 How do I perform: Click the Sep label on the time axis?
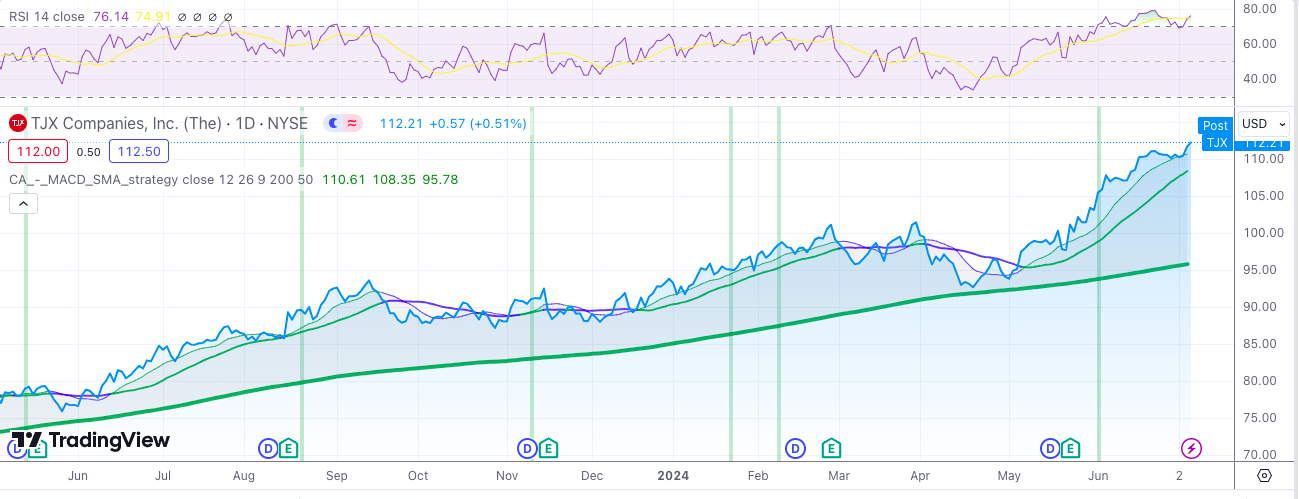pos(336,476)
